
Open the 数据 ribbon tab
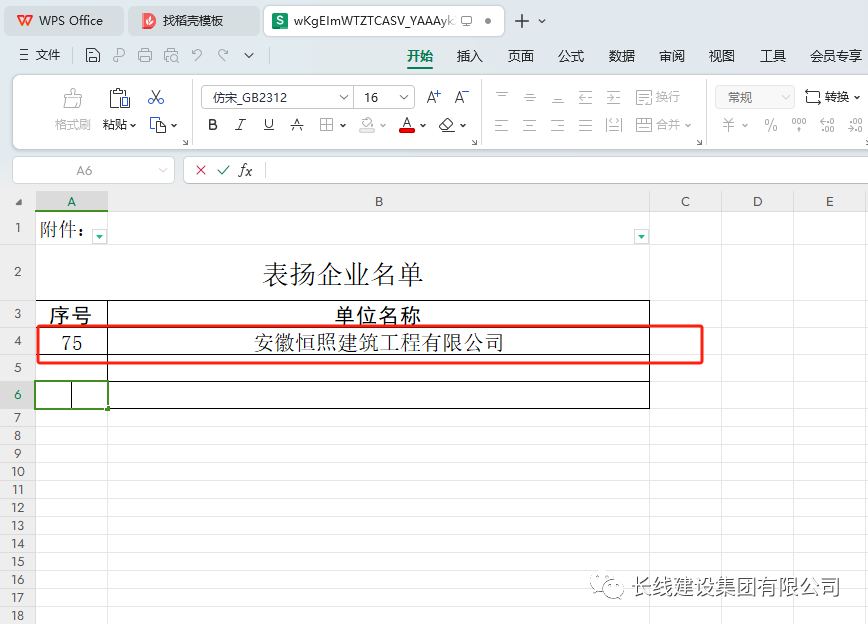pos(621,56)
